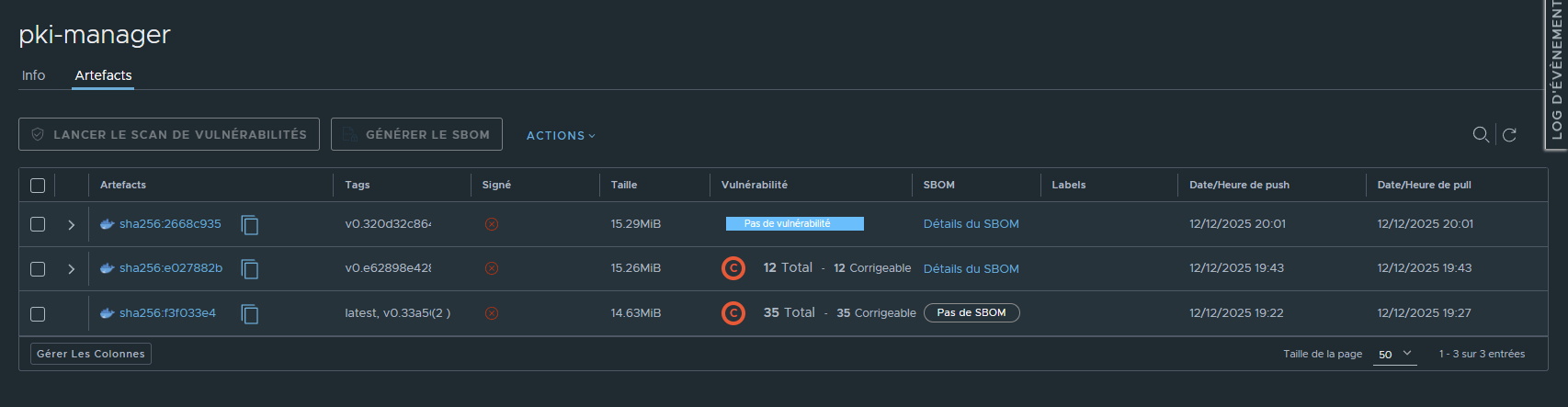Viewport: 1568px width, 407px height.
Task: Check the box for sha256:2668c935
Action: pyautogui.click(x=38, y=224)
